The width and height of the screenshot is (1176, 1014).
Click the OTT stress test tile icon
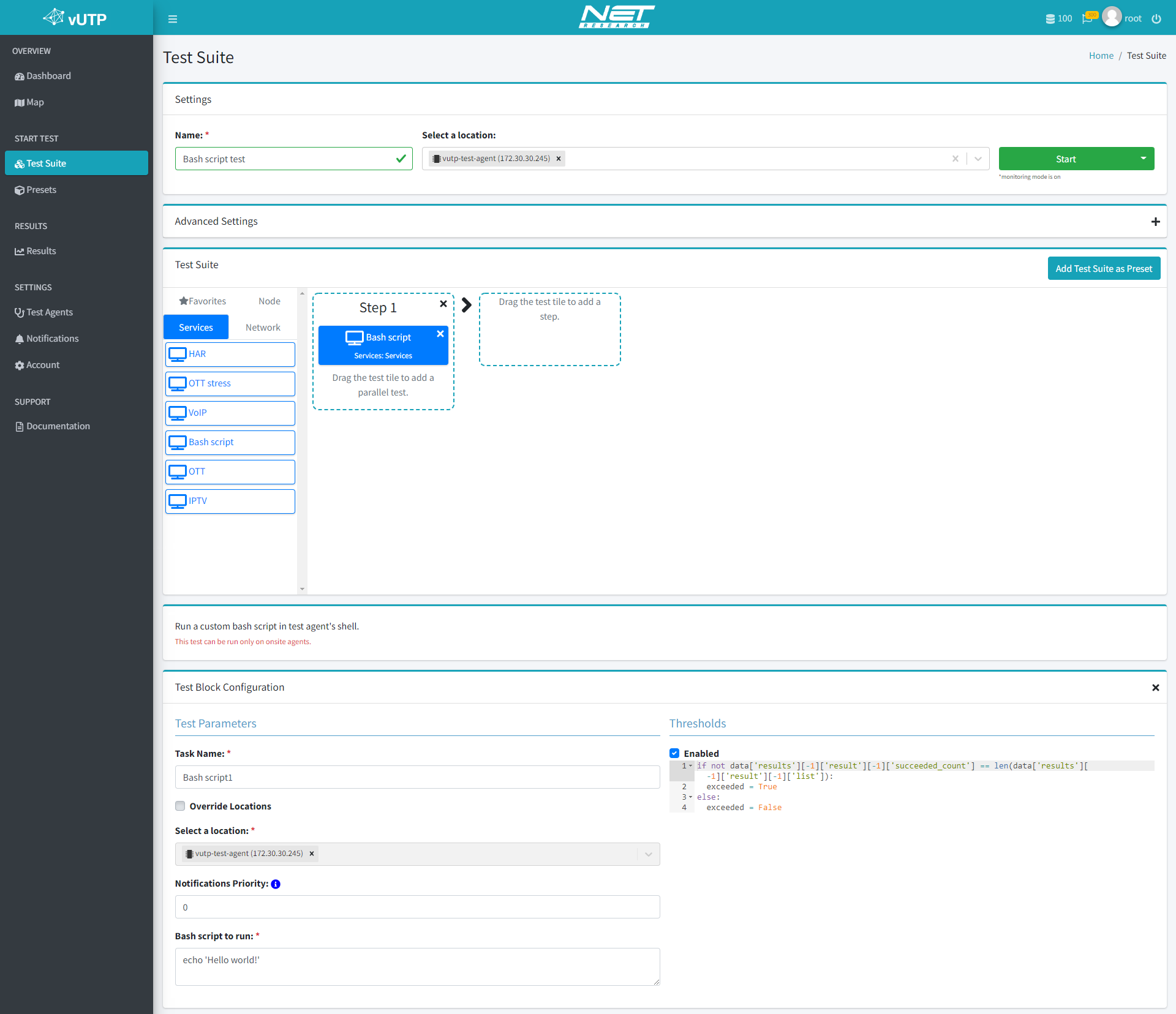pos(177,382)
